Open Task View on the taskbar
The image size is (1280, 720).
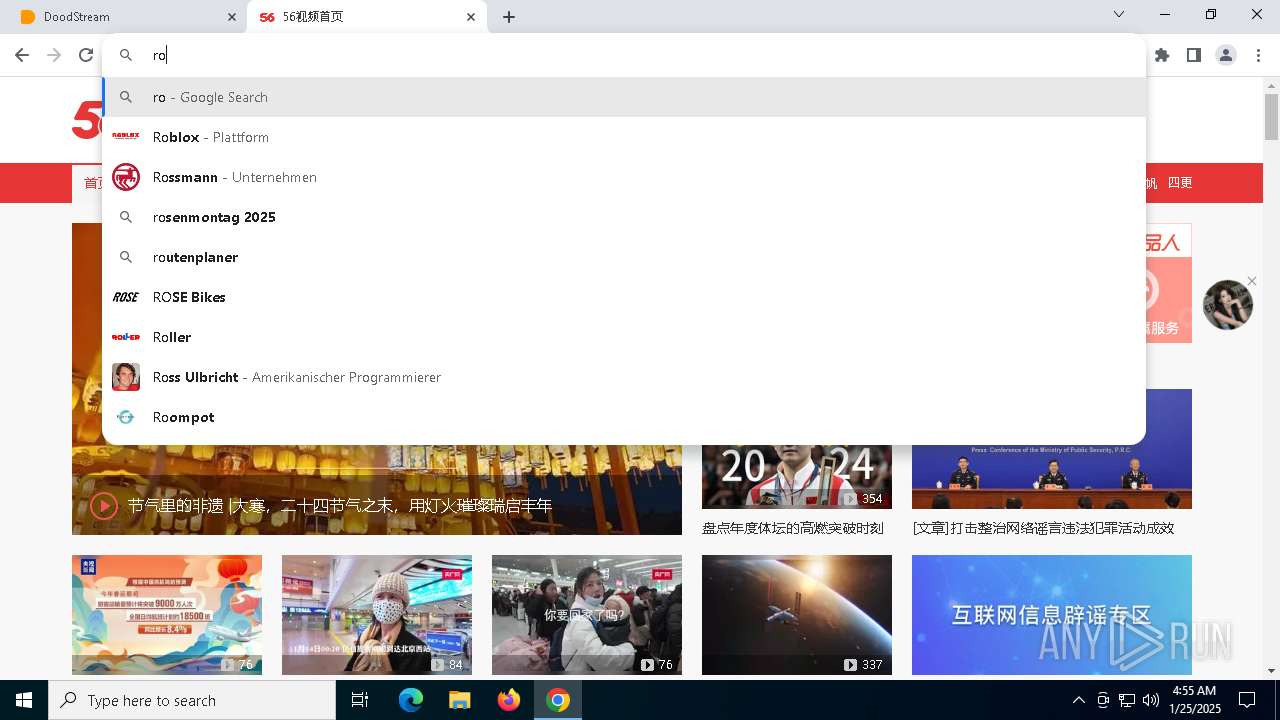point(360,700)
